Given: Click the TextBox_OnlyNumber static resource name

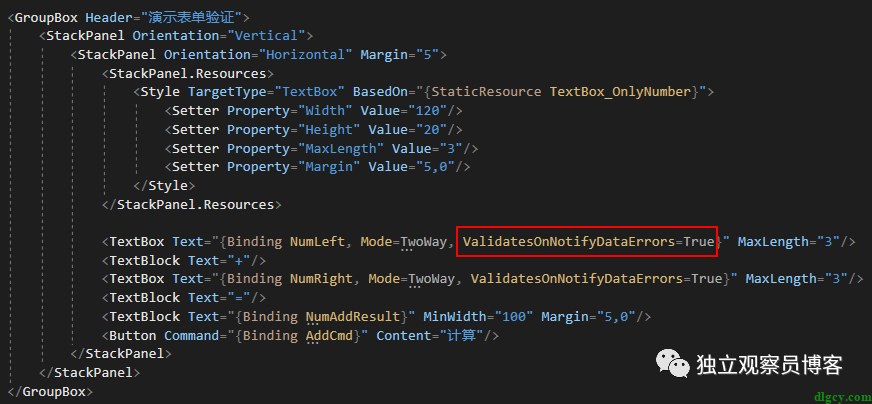Looking at the screenshot, I should (x=621, y=92).
